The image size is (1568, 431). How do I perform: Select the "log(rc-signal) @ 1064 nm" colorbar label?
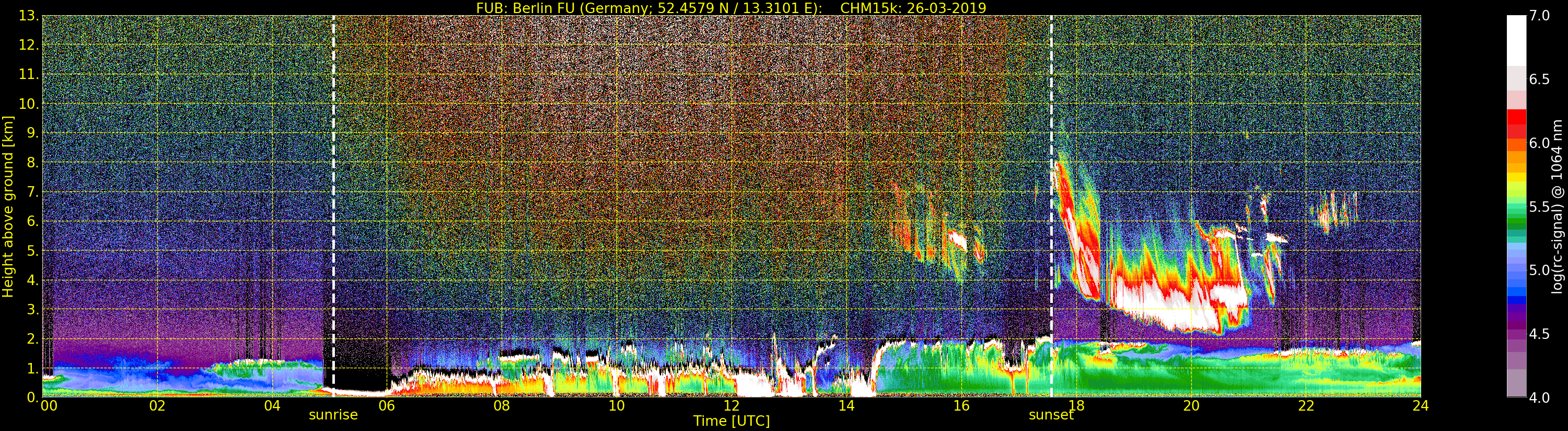(x=1557, y=206)
